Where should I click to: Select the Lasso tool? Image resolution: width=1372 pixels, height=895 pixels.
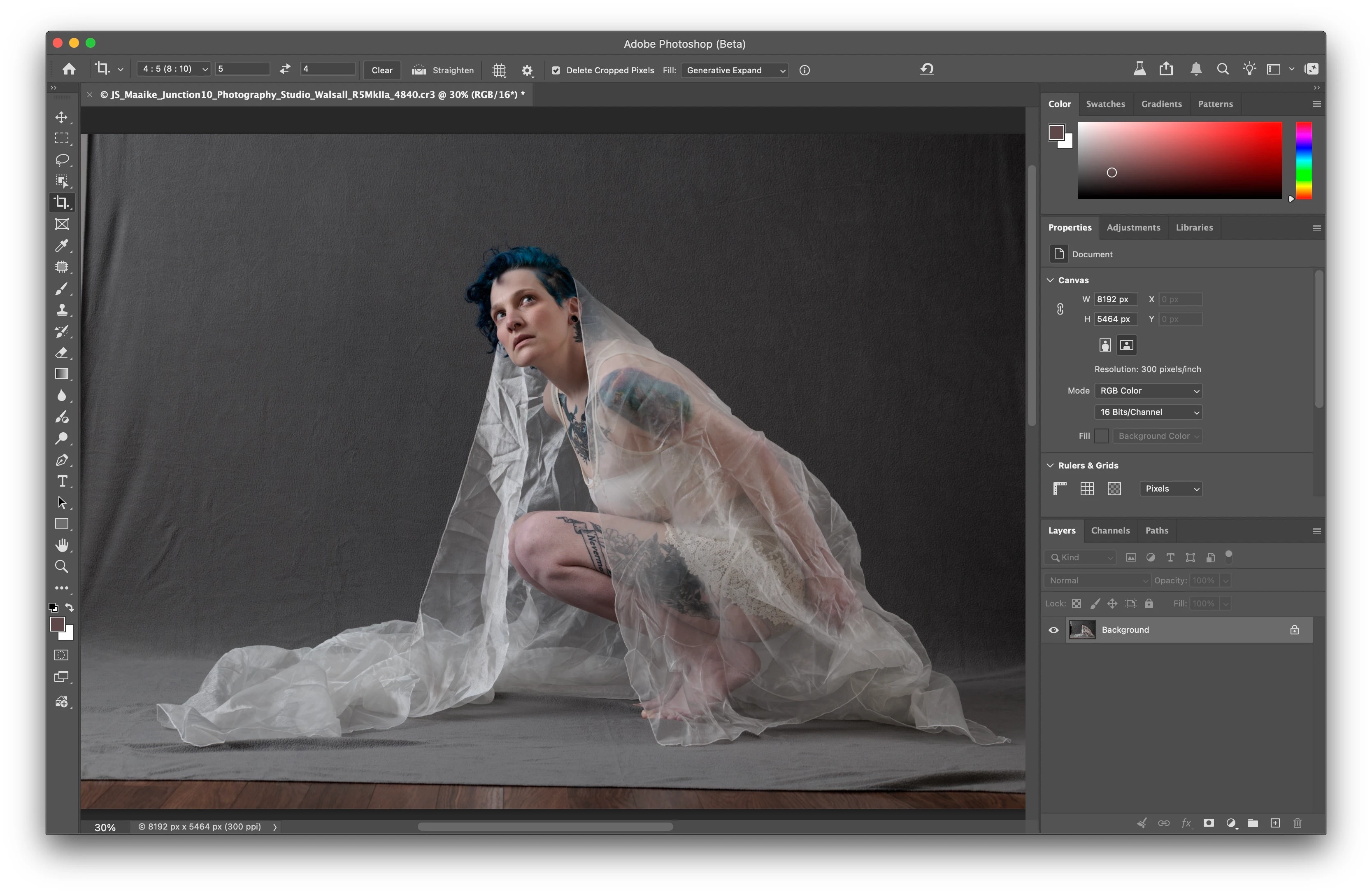click(x=62, y=160)
